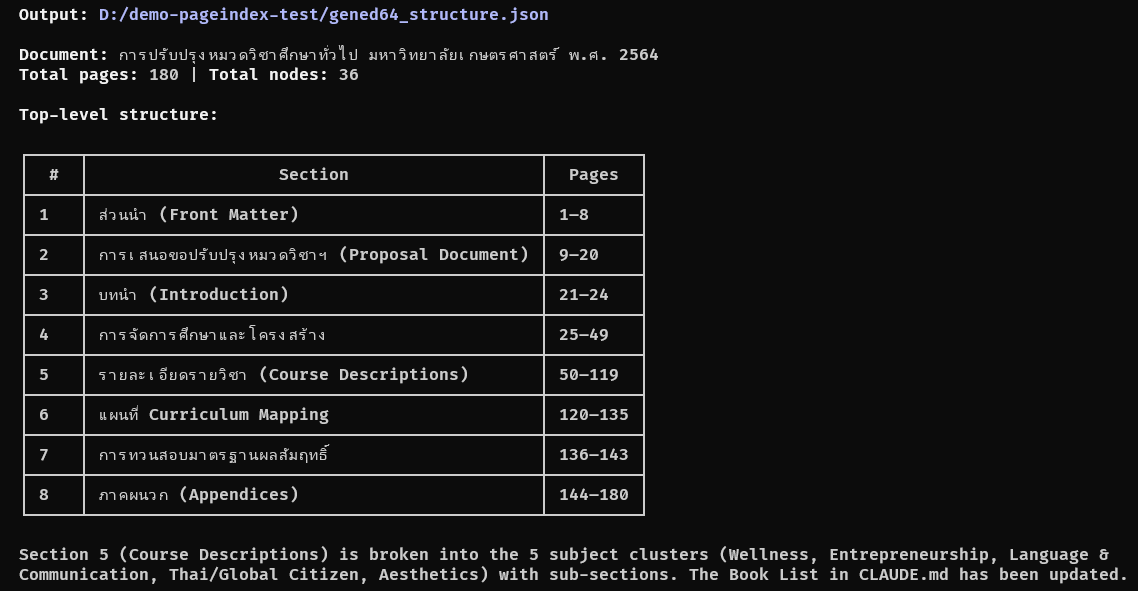The width and height of the screenshot is (1138, 591).
Task: Click the 136–143 page range
Action: click(x=593, y=455)
